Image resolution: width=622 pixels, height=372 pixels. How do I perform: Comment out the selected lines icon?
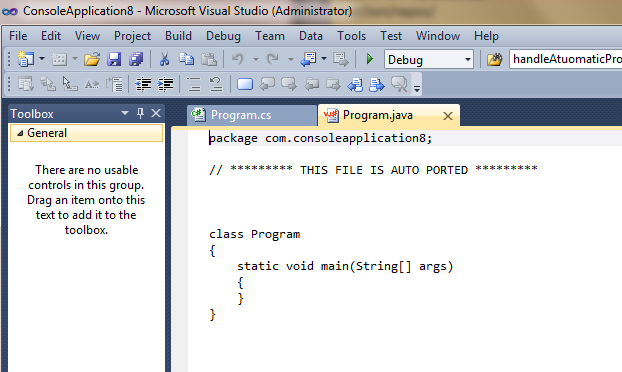194,84
